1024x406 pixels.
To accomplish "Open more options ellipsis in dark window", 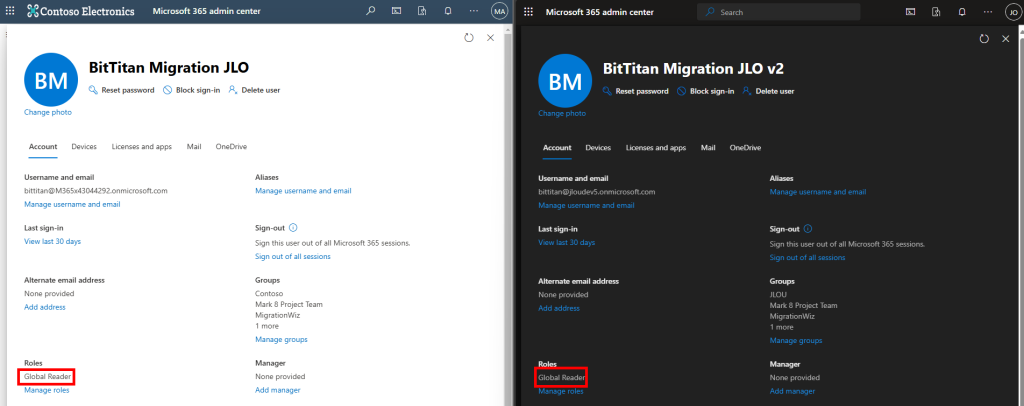I will pyautogui.click(x=988, y=12).
